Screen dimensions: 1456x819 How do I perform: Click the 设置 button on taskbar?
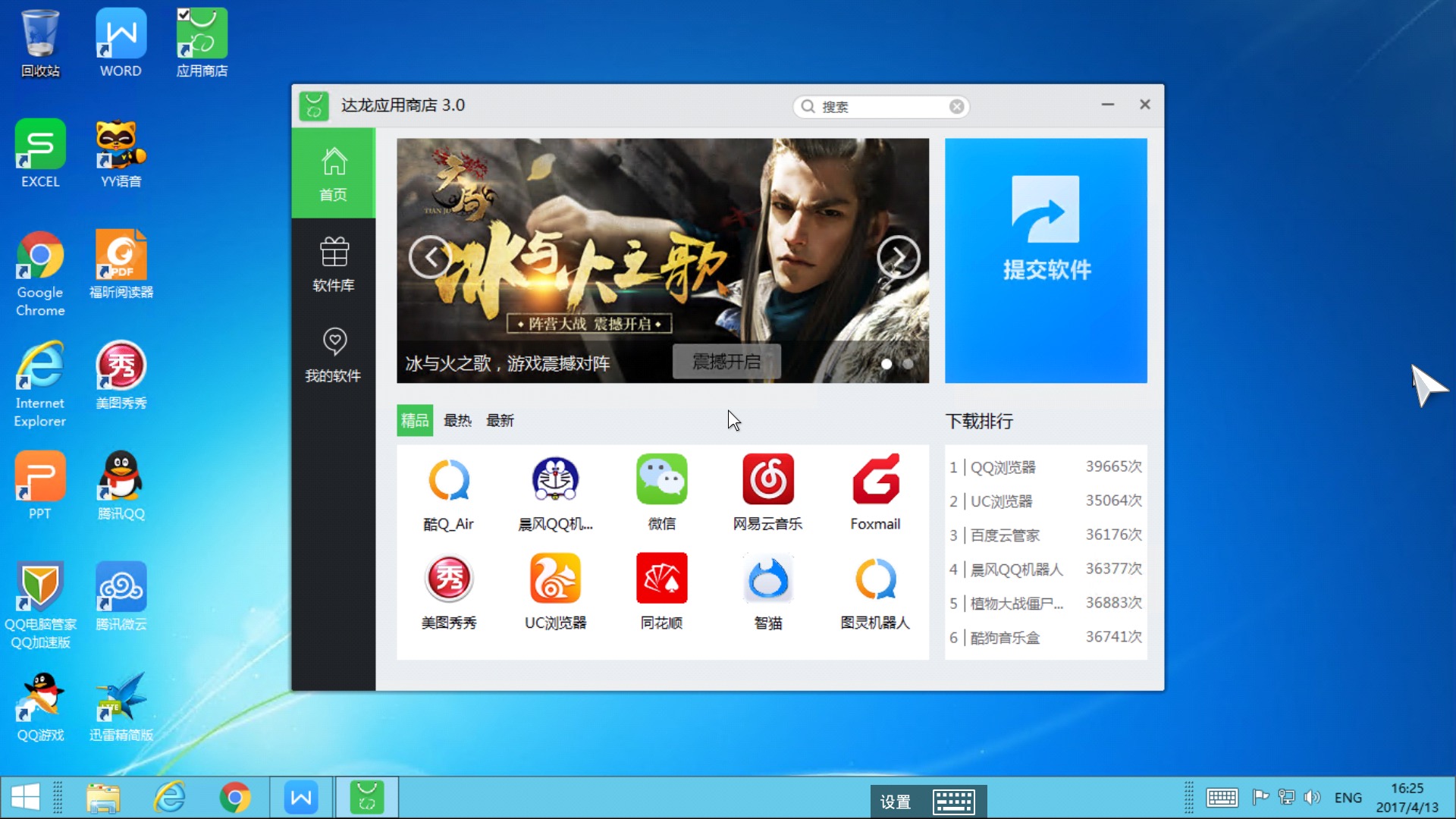895,802
